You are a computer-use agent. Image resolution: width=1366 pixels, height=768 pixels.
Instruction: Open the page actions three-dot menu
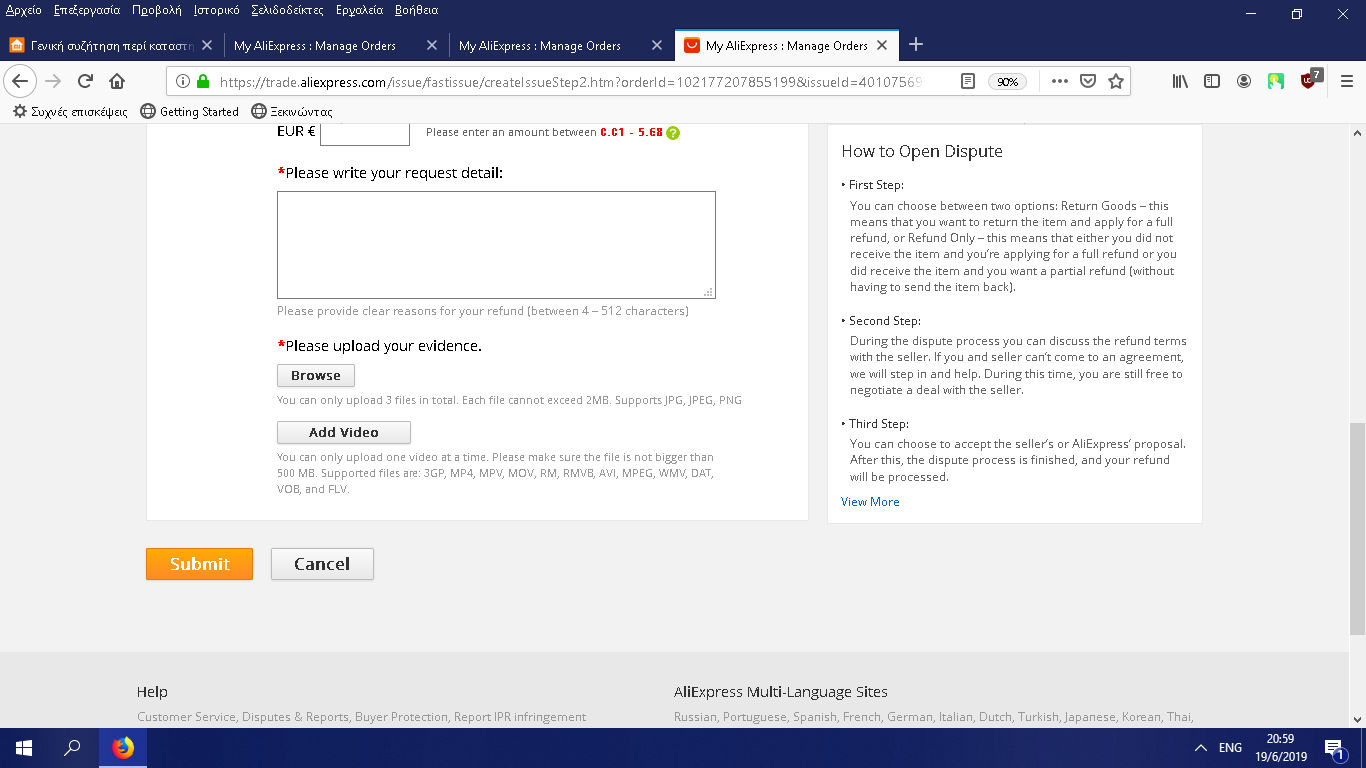tap(1060, 81)
